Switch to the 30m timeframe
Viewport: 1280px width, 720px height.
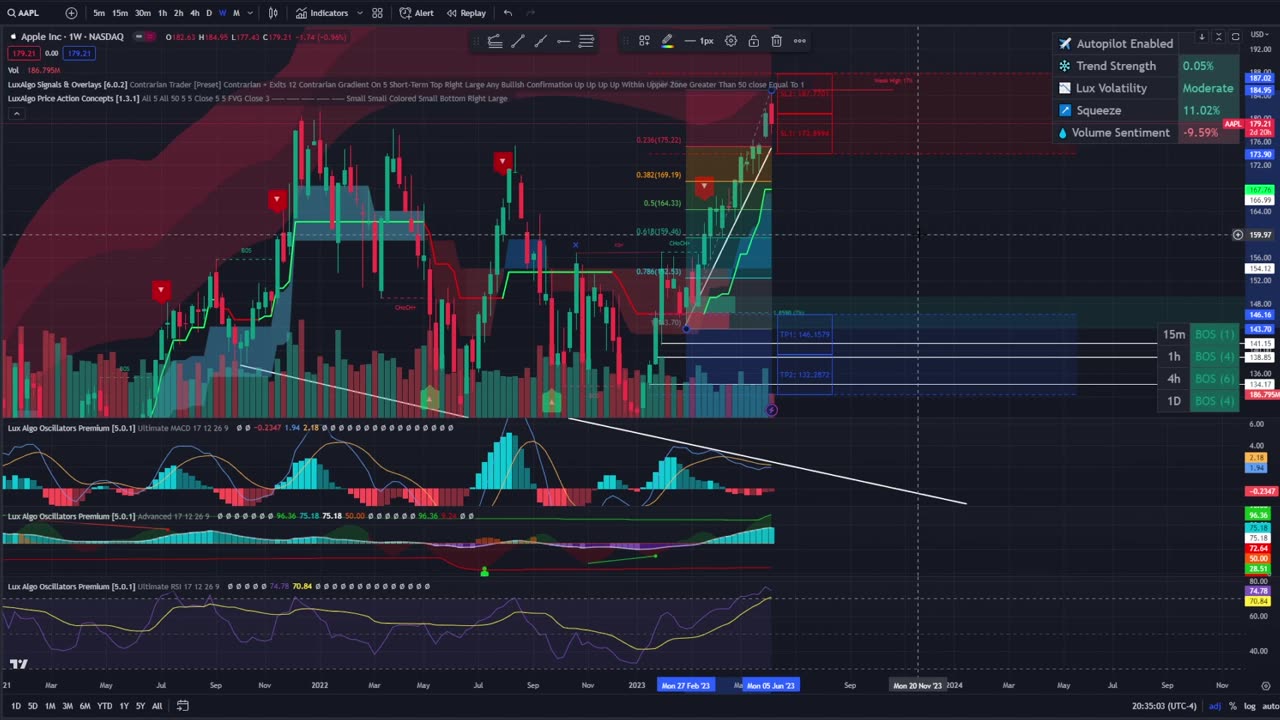point(143,13)
